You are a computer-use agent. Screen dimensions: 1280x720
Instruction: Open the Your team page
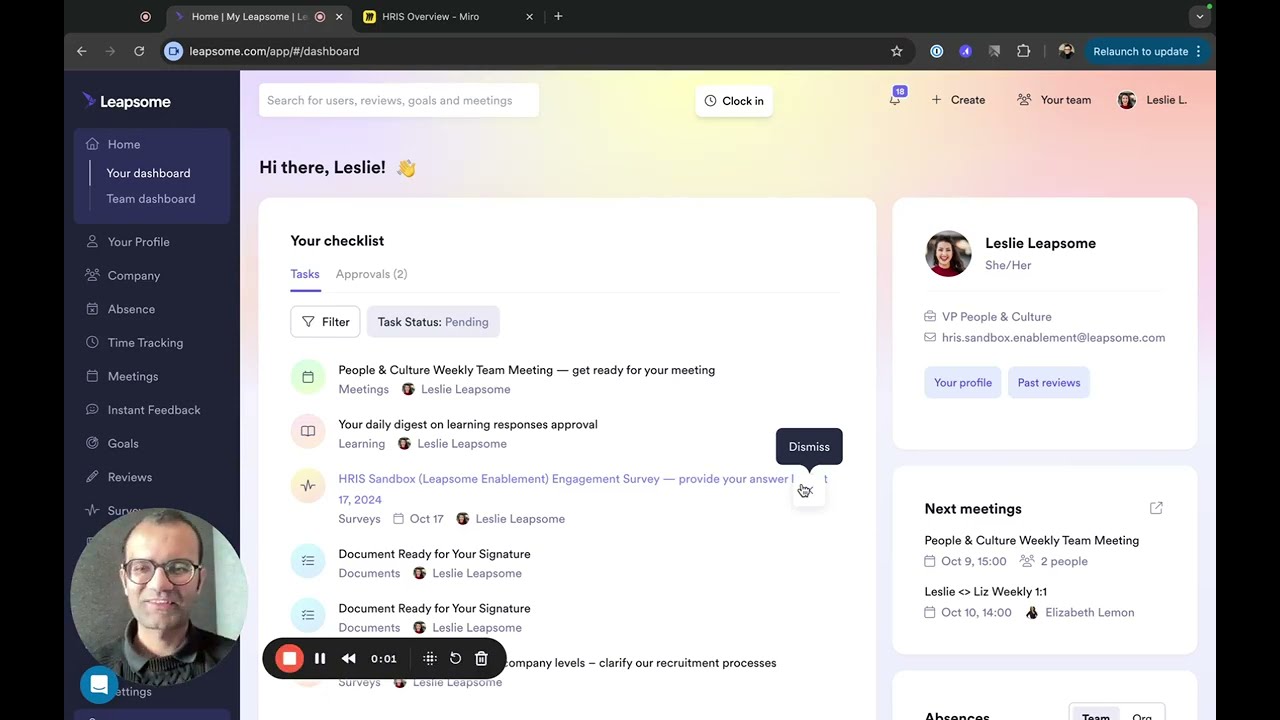[x=1054, y=100]
